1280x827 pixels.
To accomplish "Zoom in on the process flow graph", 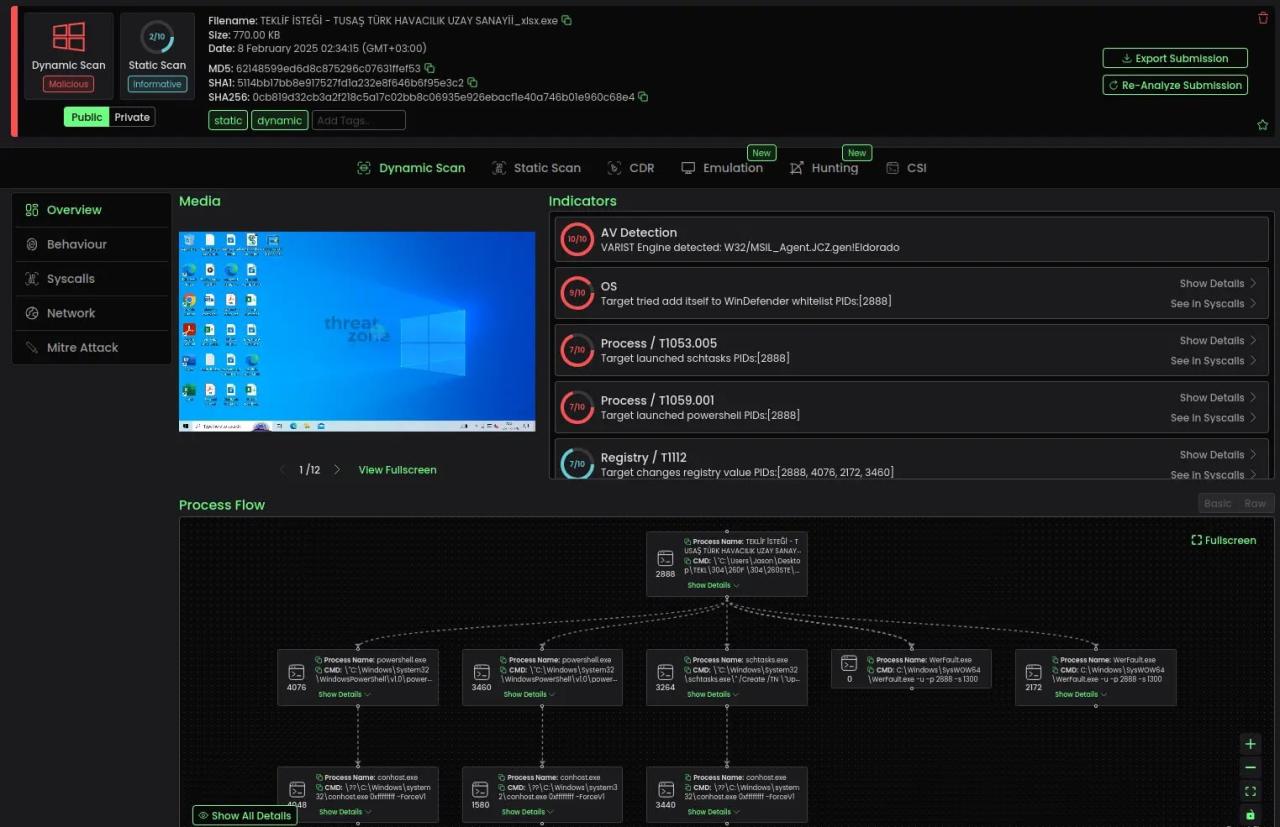I will [1249, 744].
